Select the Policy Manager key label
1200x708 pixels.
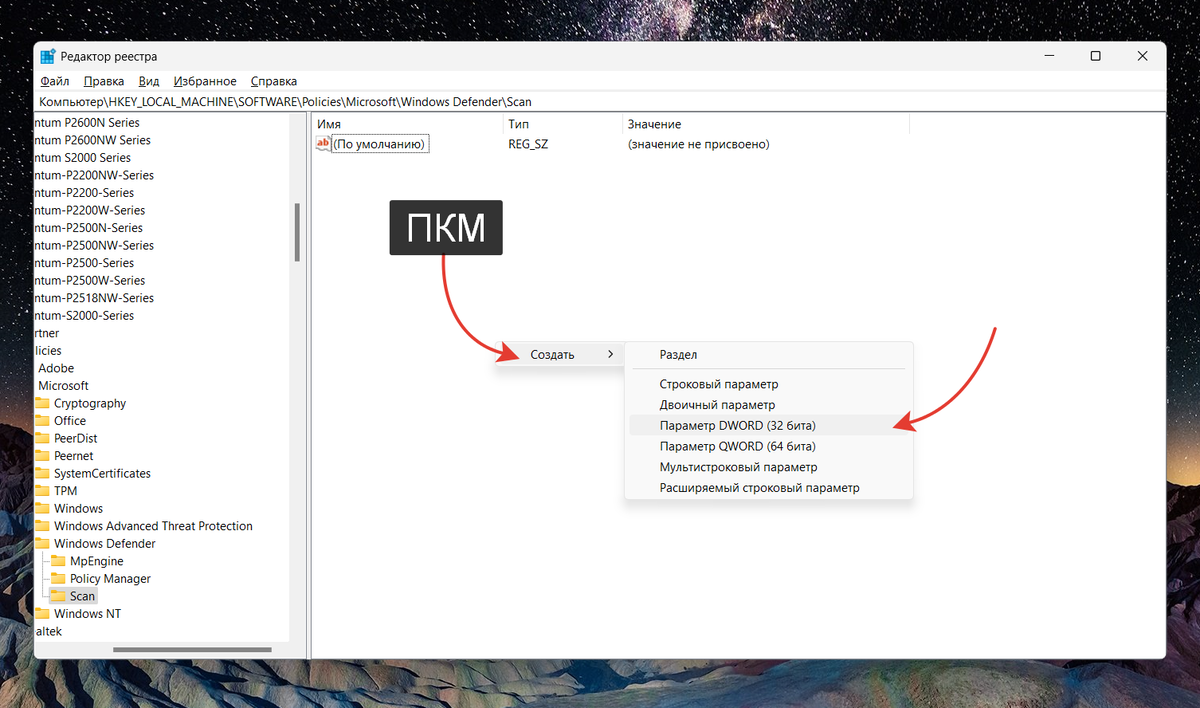pyautogui.click(x=110, y=579)
